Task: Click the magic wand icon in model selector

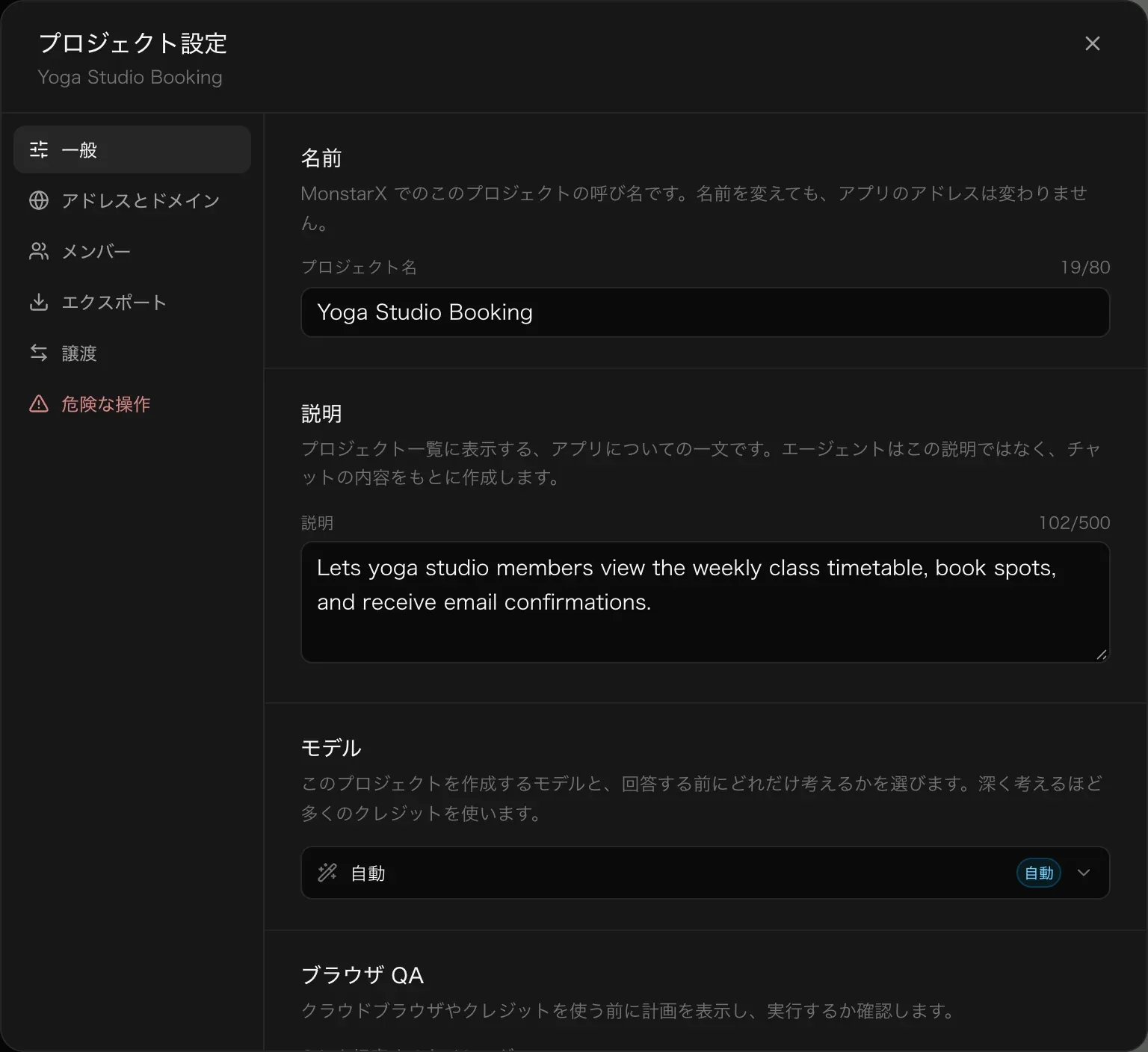Action: tap(327, 873)
